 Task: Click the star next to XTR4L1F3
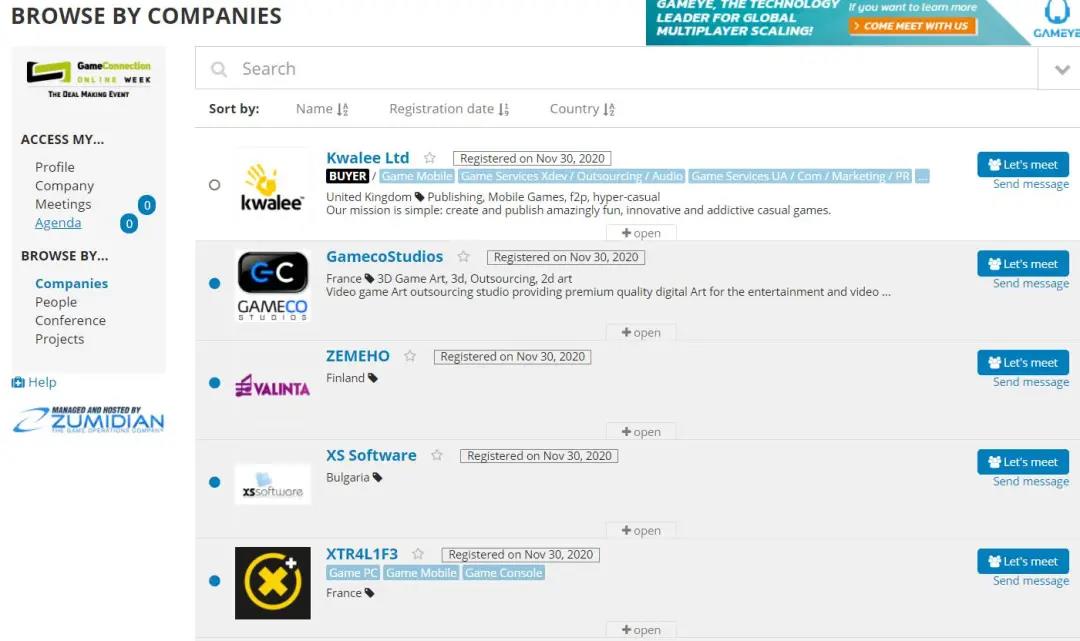tap(418, 554)
